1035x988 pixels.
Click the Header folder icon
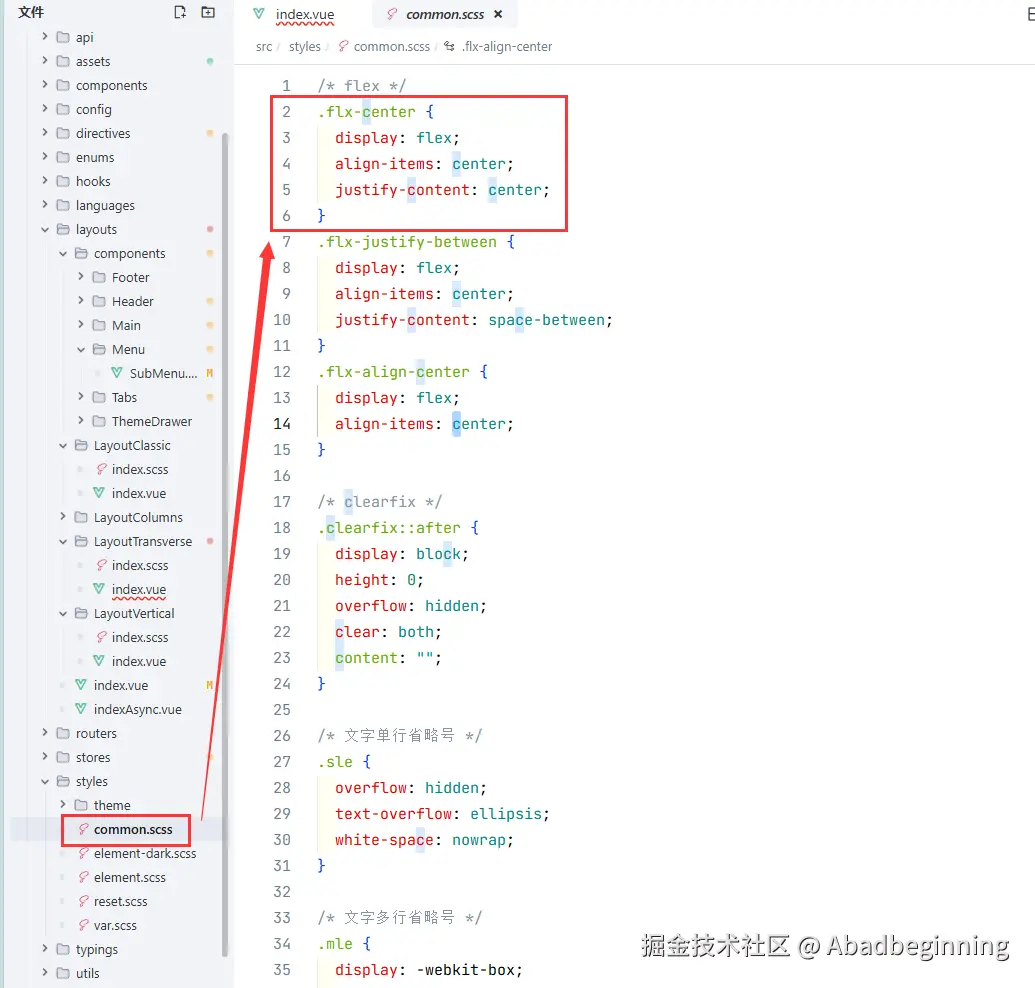point(99,301)
